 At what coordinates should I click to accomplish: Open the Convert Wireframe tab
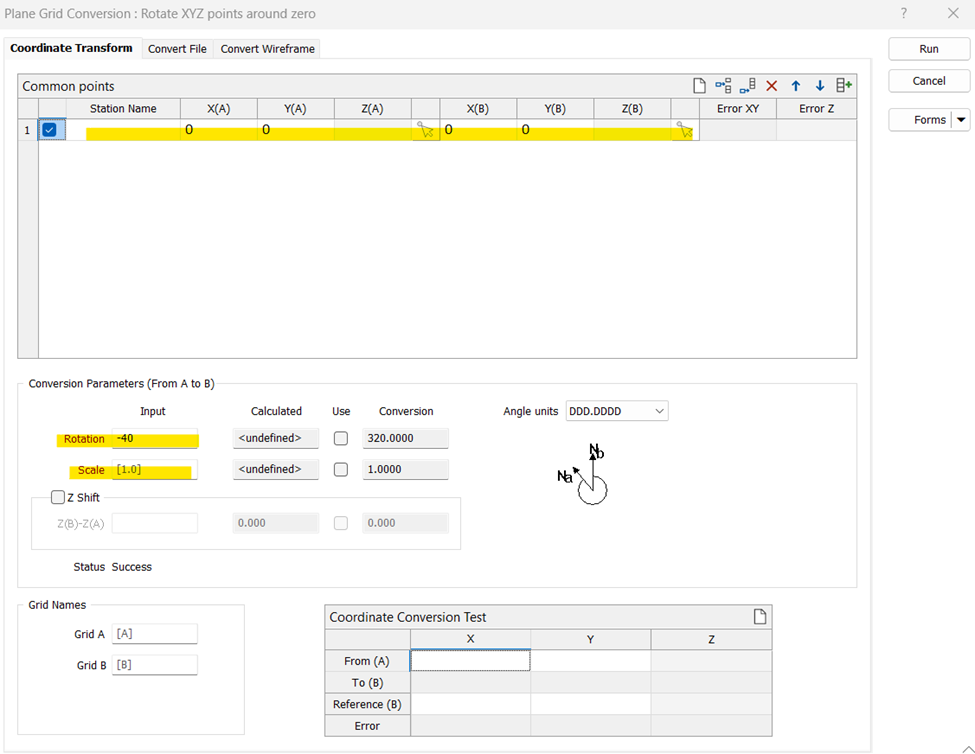268,49
